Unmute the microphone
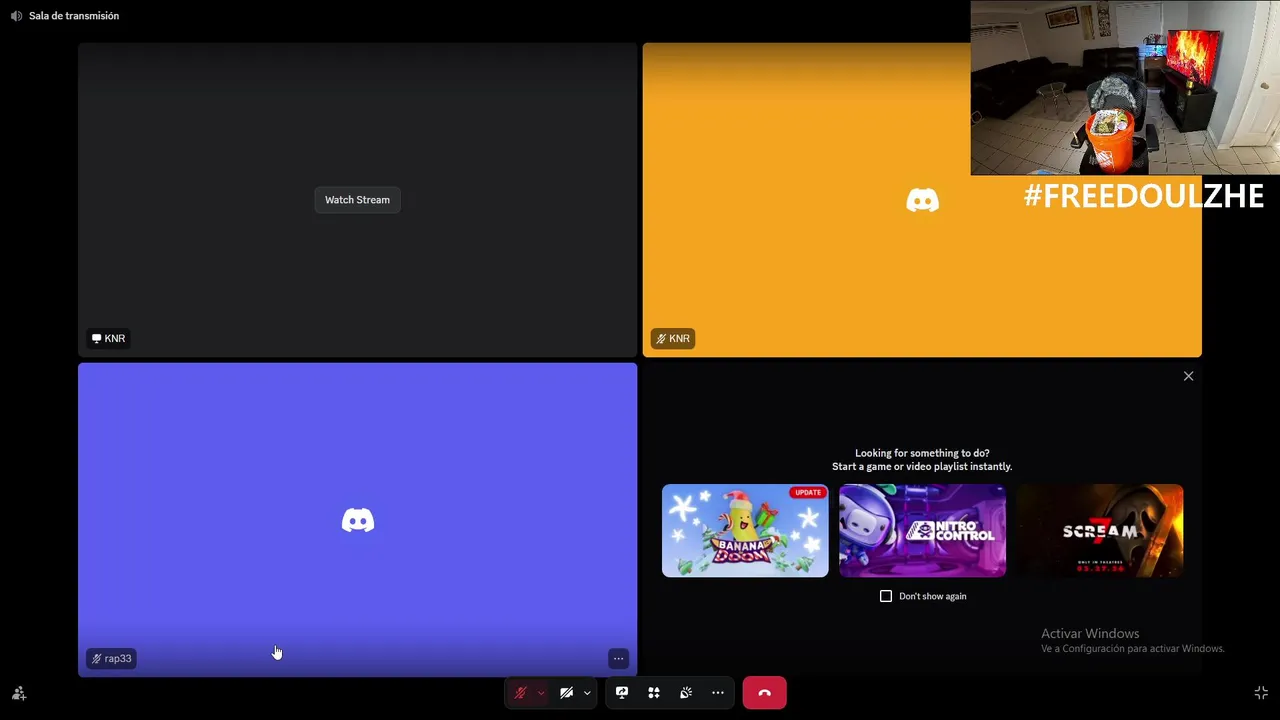The image size is (1280, 720). pyautogui.click(x=520, y=693)
